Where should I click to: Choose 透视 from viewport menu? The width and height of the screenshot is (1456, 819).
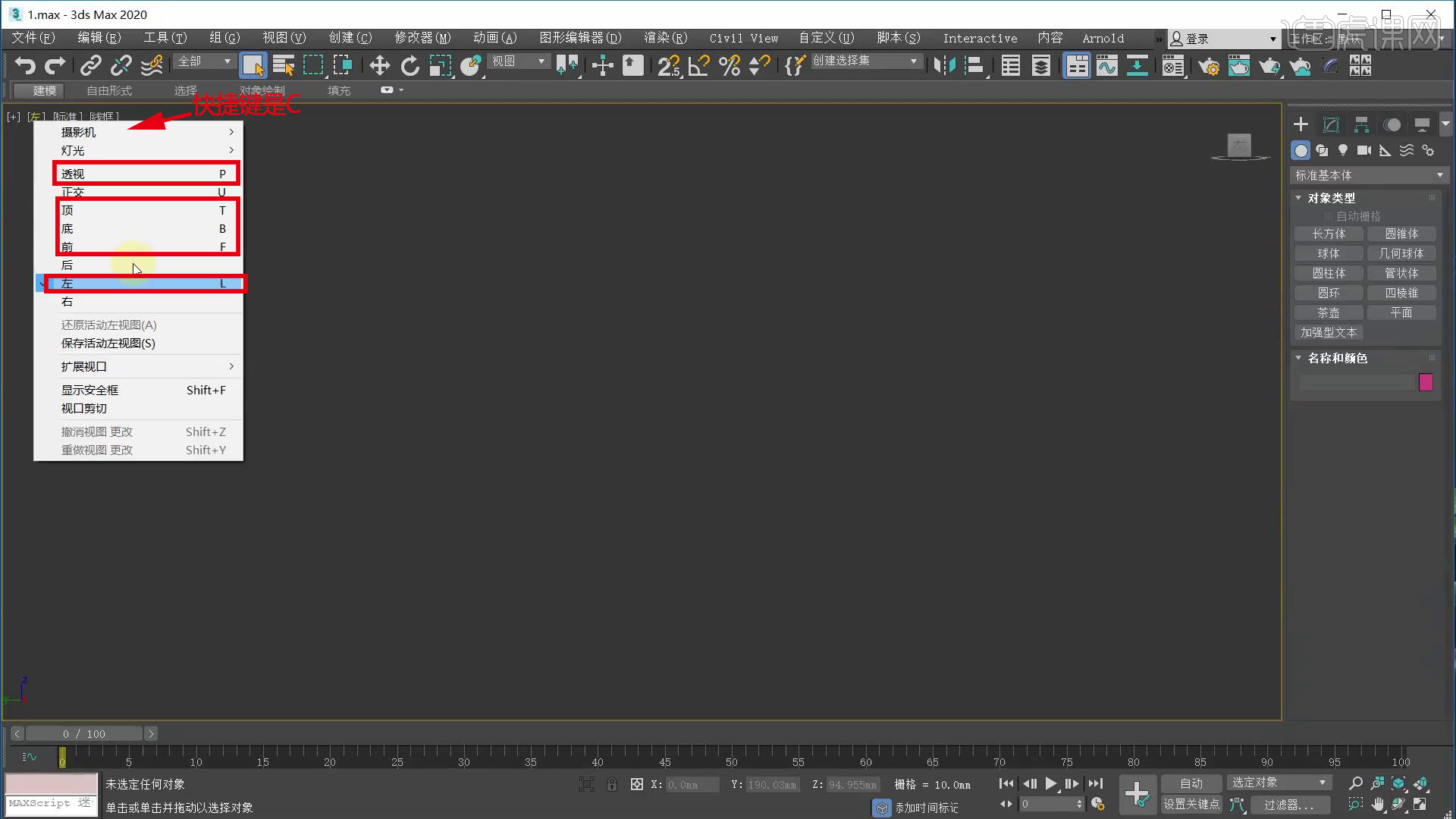click(x=139, y=174)
